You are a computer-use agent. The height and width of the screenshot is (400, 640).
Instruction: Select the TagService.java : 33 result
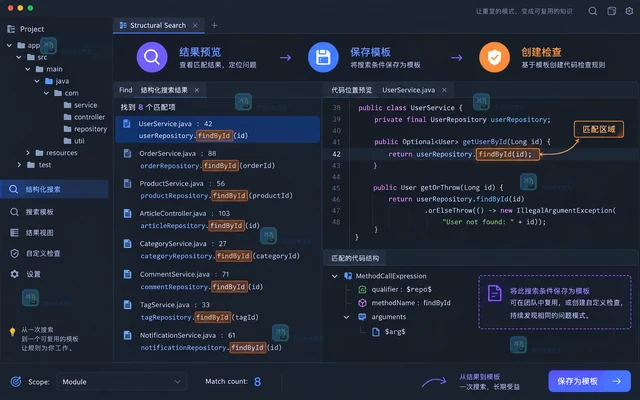point(217,311)
